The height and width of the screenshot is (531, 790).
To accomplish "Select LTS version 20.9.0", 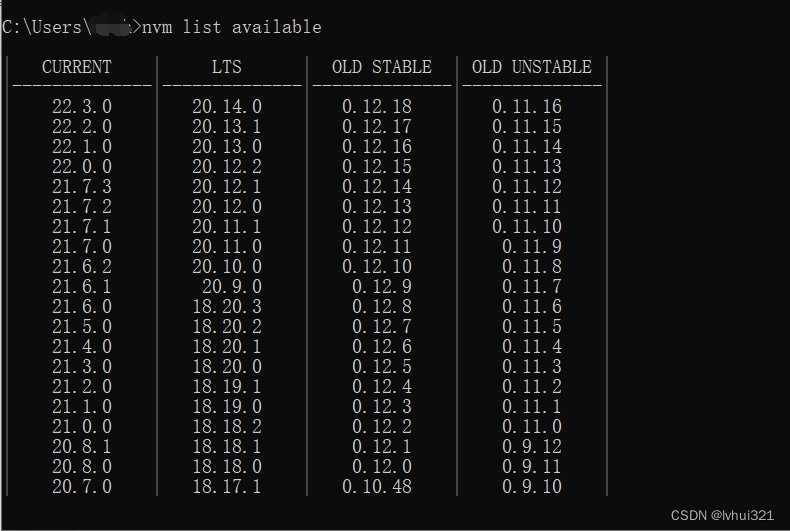I will pyautogui.click(x=232, y=286).
